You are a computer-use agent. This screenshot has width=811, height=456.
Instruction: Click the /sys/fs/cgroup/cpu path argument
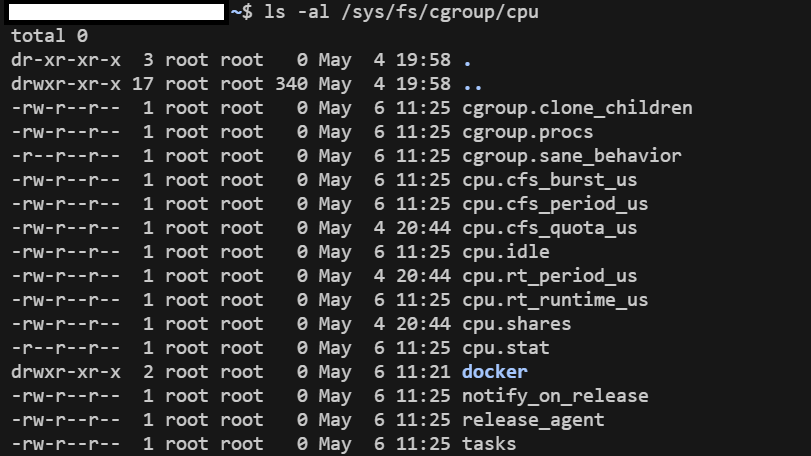pos(440,12)
